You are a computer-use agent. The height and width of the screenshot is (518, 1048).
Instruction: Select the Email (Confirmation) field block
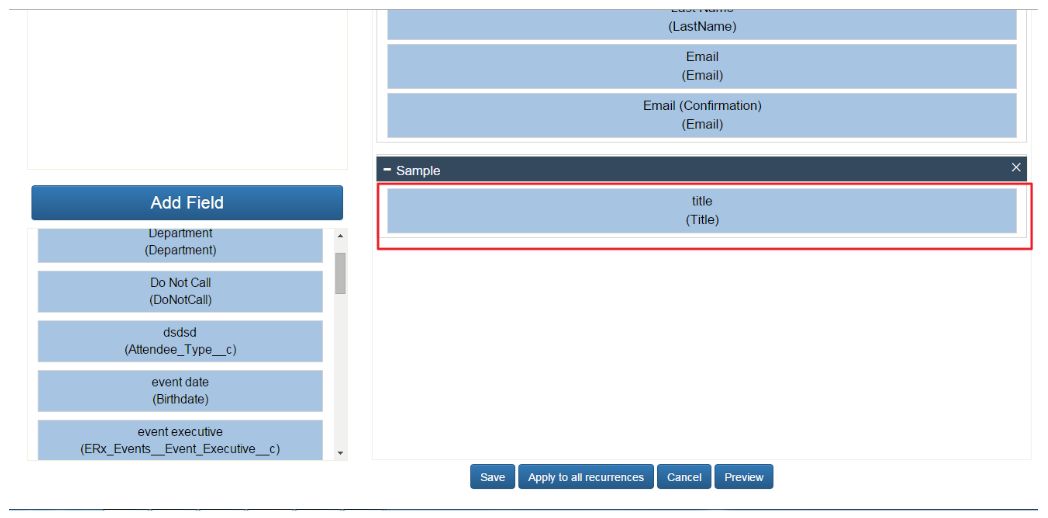pos(702,115)
